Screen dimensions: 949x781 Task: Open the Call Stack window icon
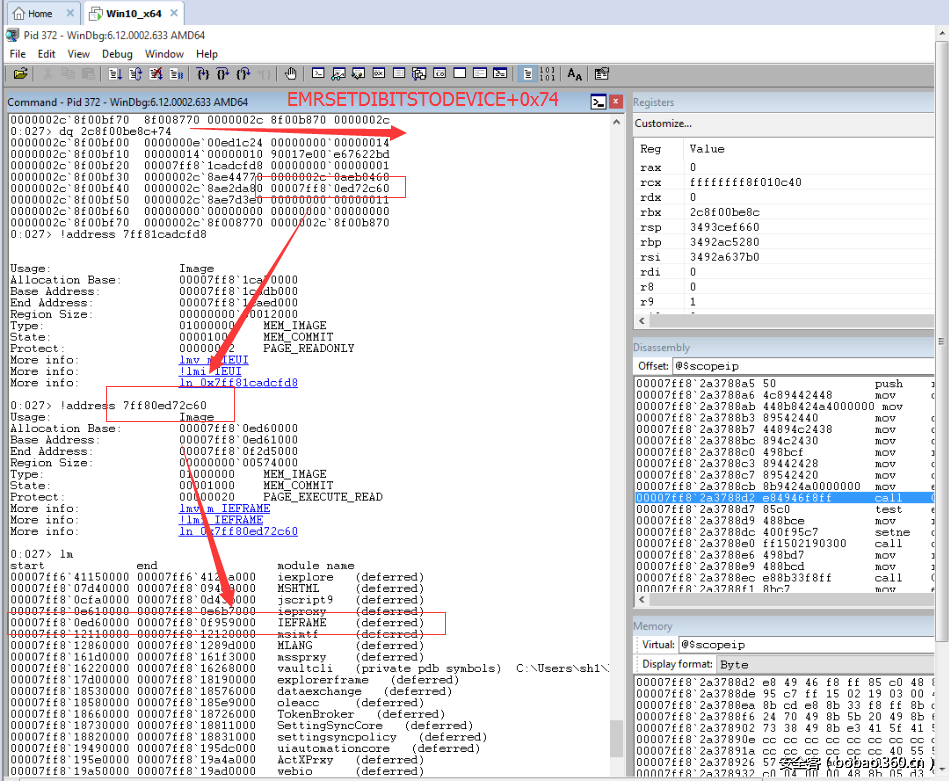click(418, 73)
